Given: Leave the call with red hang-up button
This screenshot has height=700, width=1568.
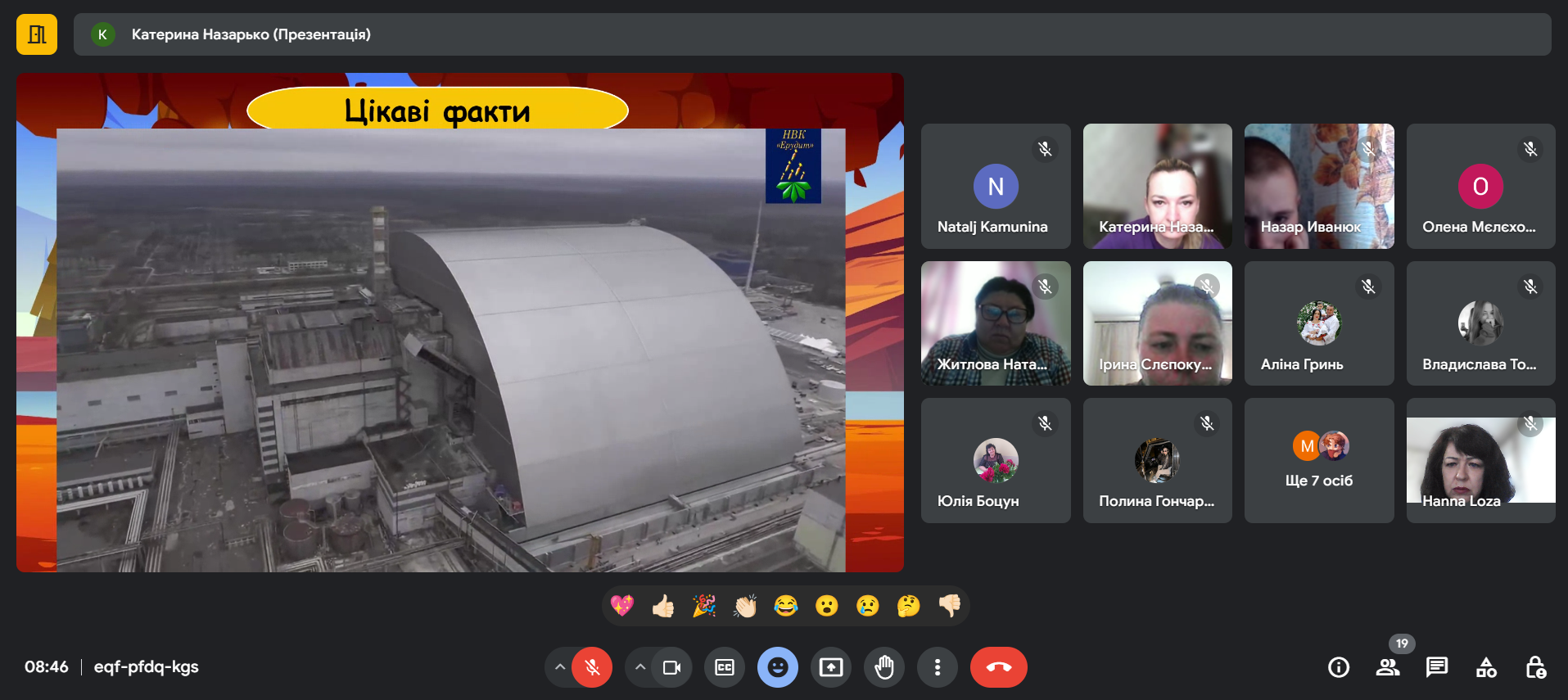Looking at the screenshot, I should (998, 667).
